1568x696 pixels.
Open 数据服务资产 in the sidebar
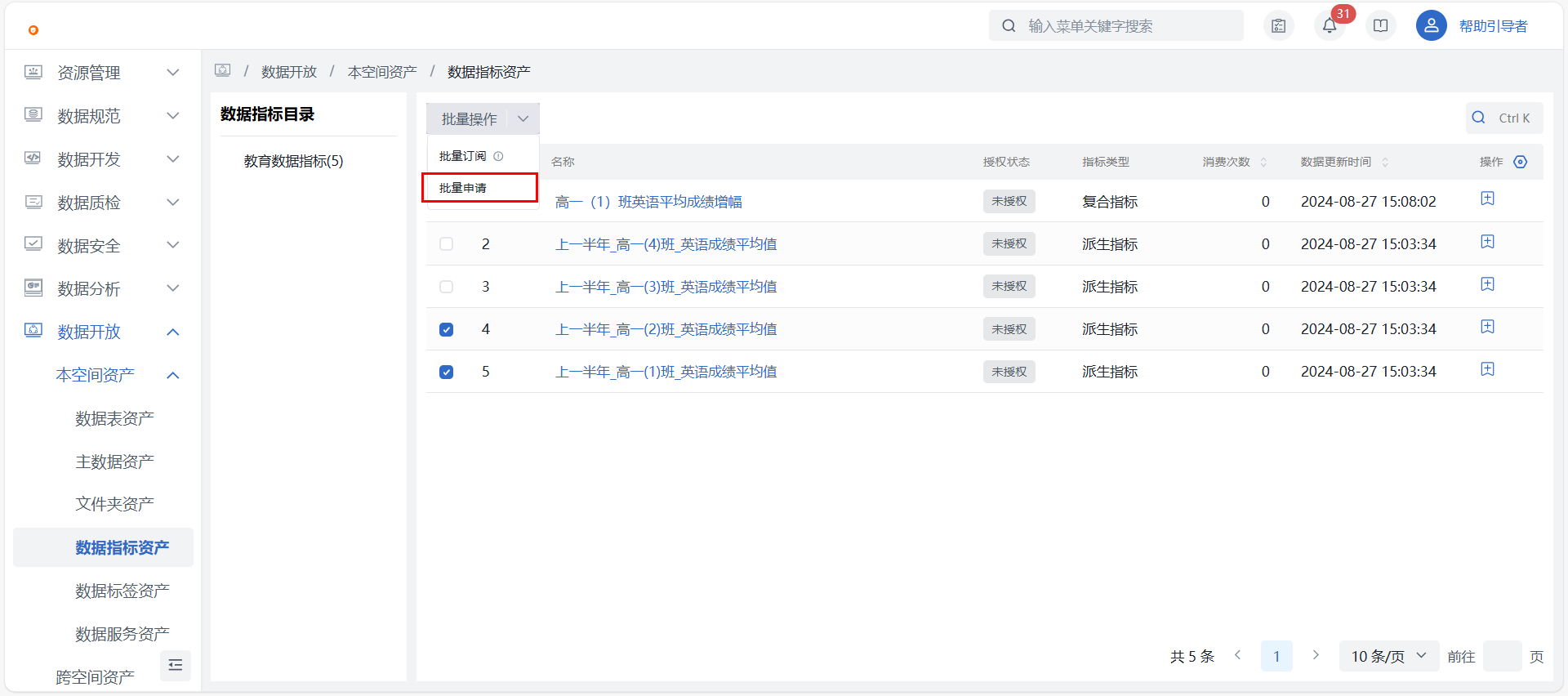coord(122,634)
